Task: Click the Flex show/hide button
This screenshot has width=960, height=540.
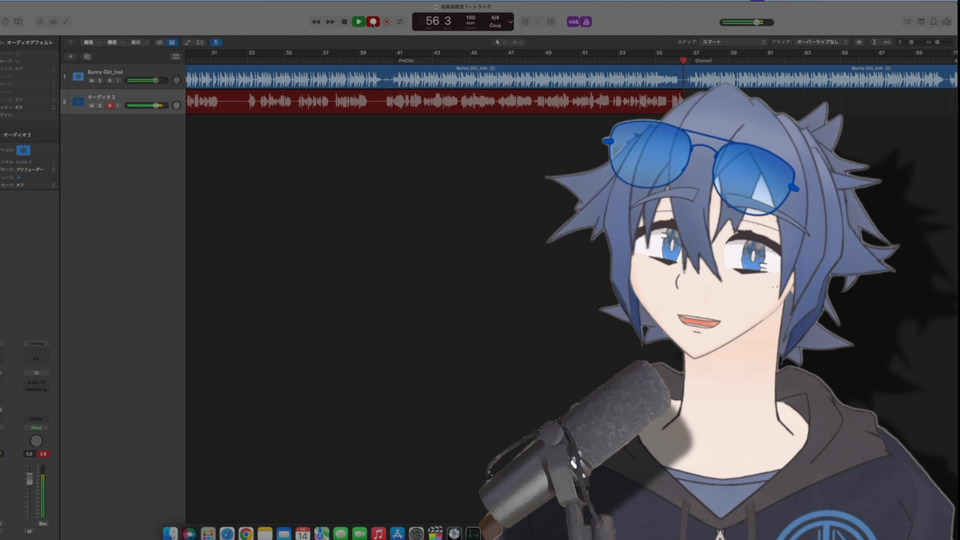Action: coord(200,42)
